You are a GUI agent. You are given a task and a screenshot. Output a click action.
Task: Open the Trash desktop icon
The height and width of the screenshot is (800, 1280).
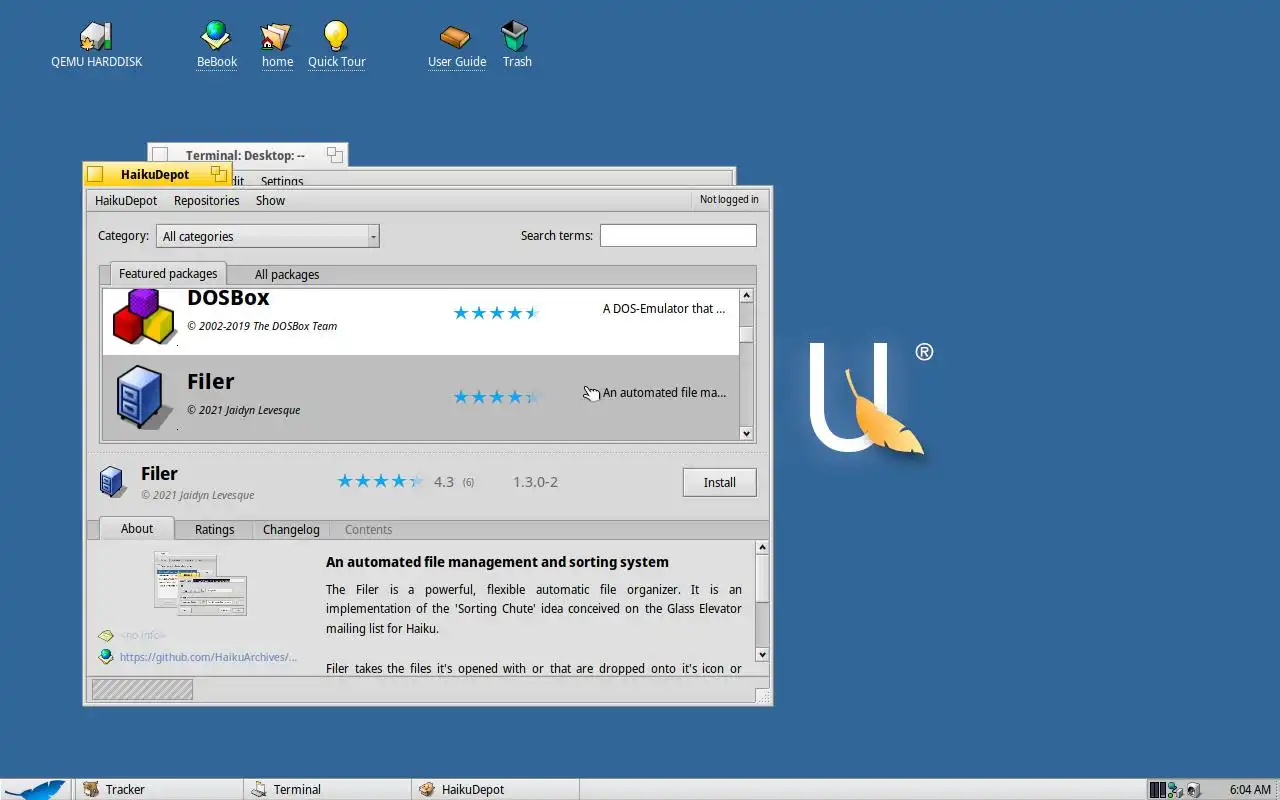click(515, 36)
